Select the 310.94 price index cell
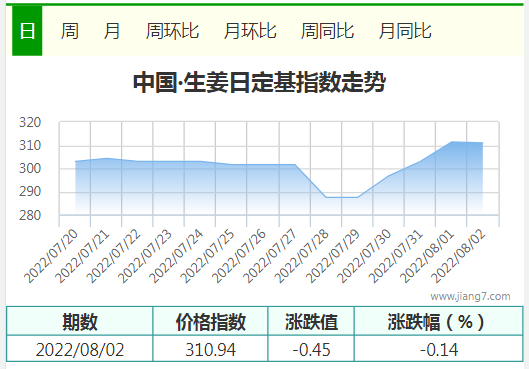Image resolution: width=529 pixels, height=369 pixels. click(210, 349)
